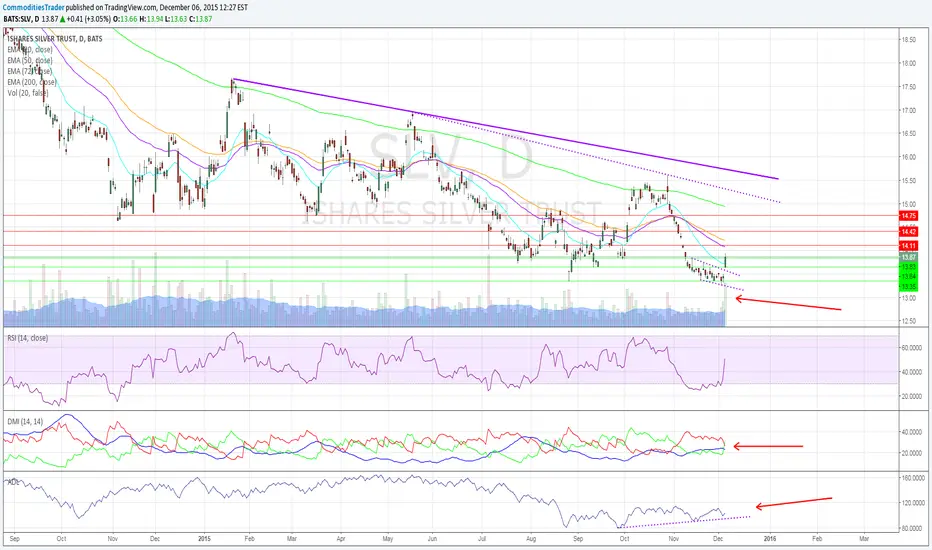Click the O:13.66 open value
Viewport: 932px width, 550px height.
pyautogui.click(x=127, y=19)
